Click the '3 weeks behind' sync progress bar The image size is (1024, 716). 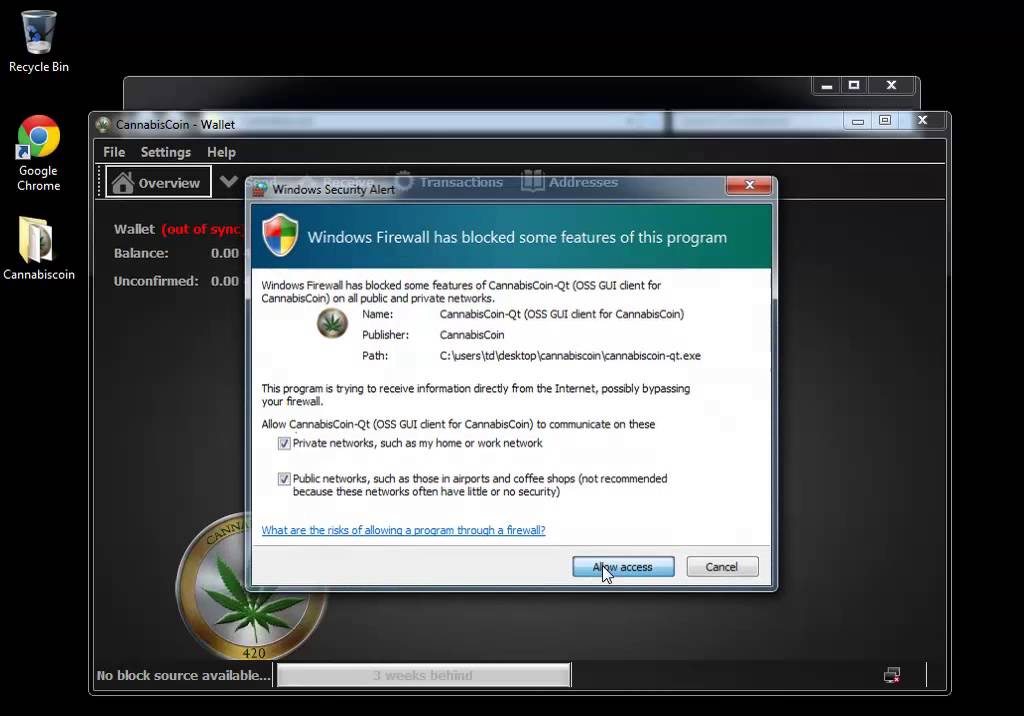[424, 675]
